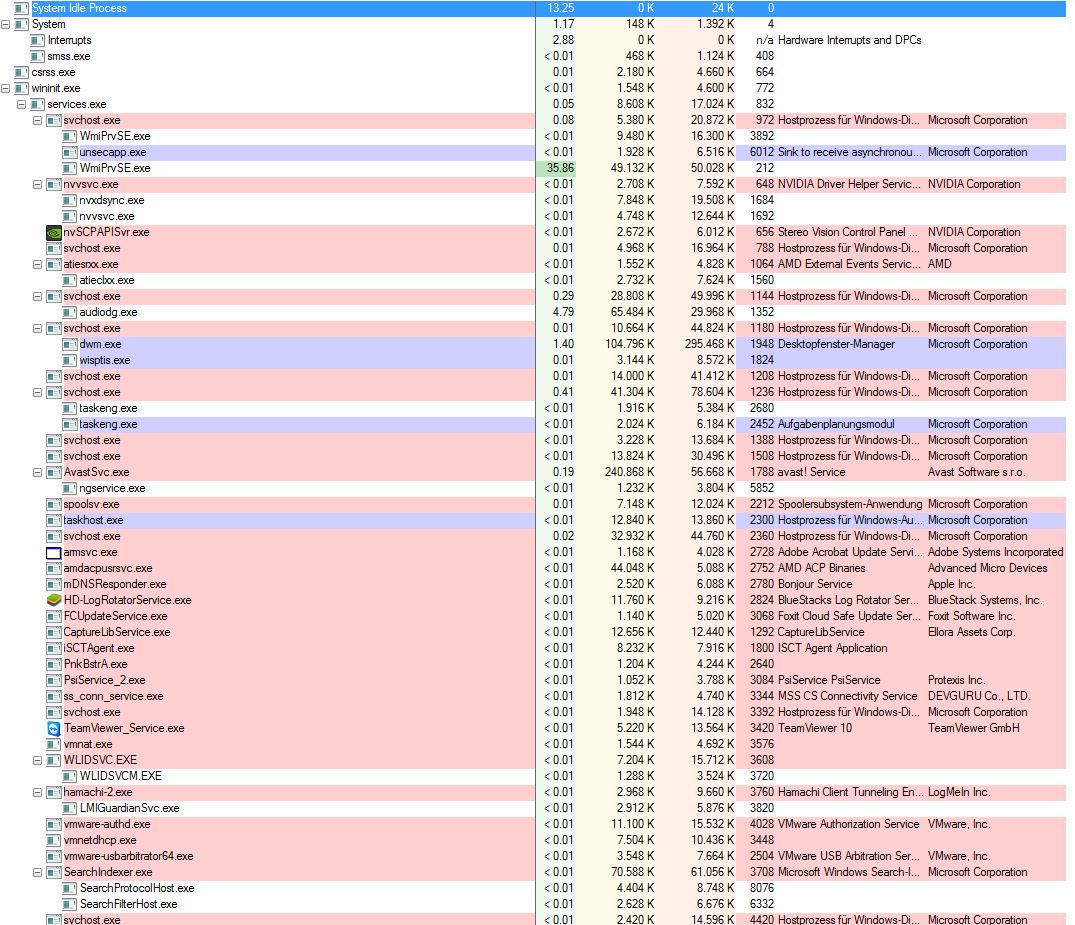The height and width of the screenshot is (925, 1075).
Task: Collapse the hamachi-2.exe tree node
Action: point(38,792)
